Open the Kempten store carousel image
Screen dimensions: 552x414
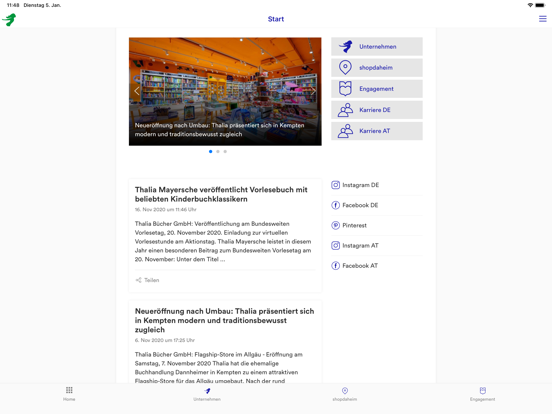(x=225, y=92)
